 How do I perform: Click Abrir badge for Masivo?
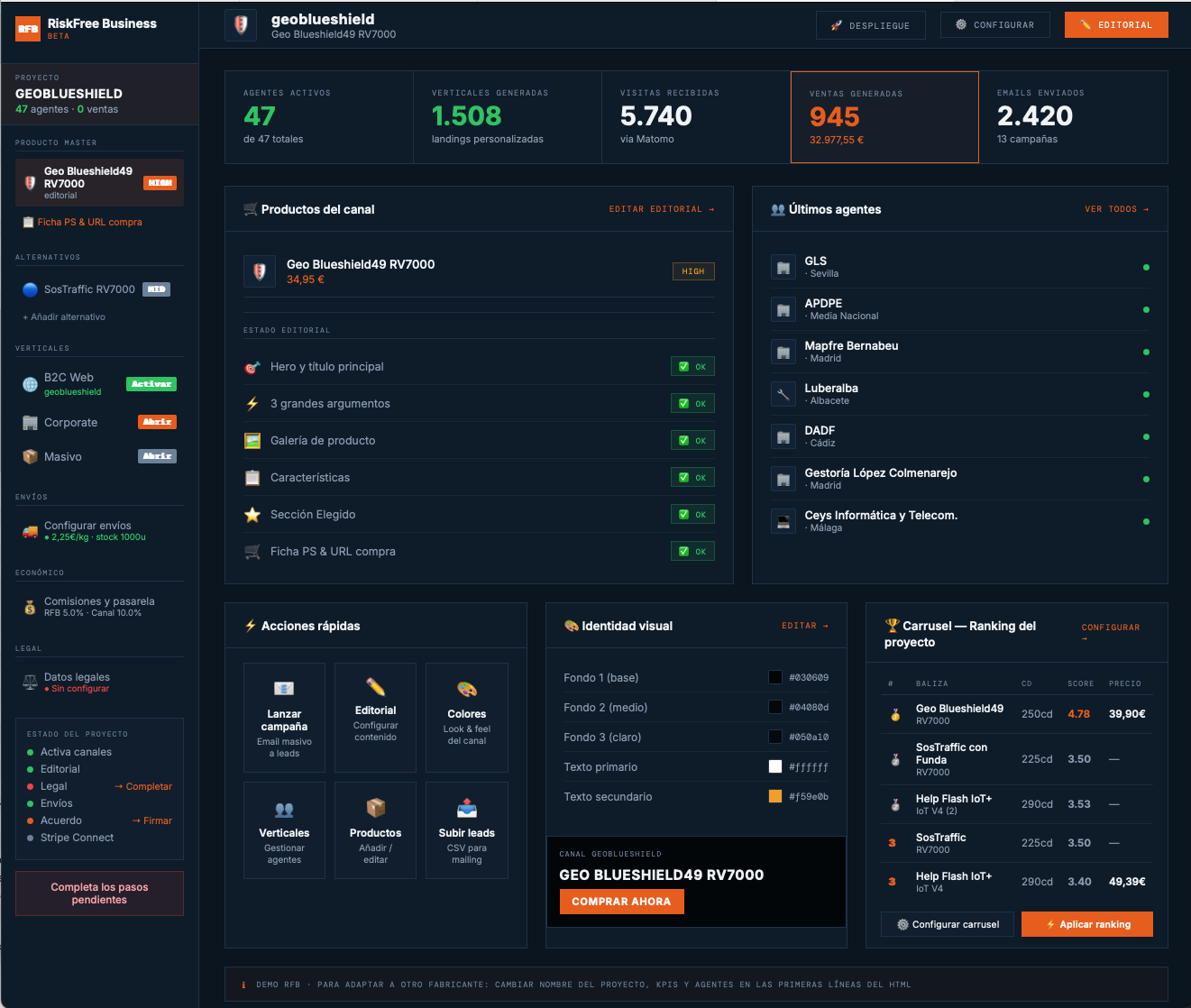157,456
